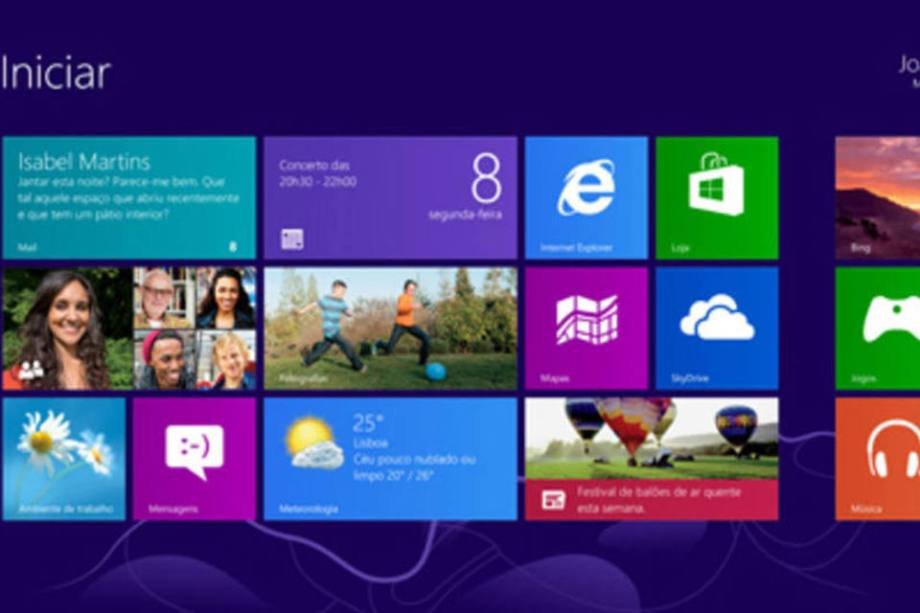Open the SkyDrive cloud tile

[x=717, y=328]
